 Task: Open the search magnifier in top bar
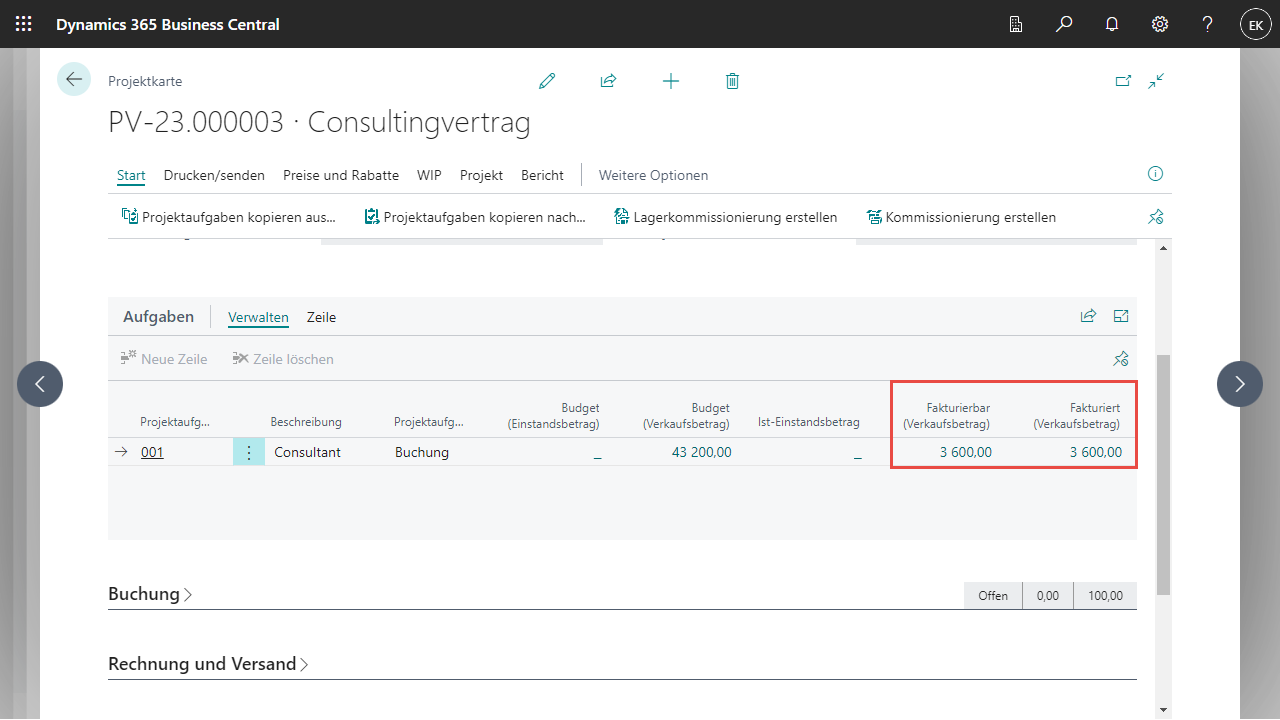pyautogui.click(x=1064, y=24)
